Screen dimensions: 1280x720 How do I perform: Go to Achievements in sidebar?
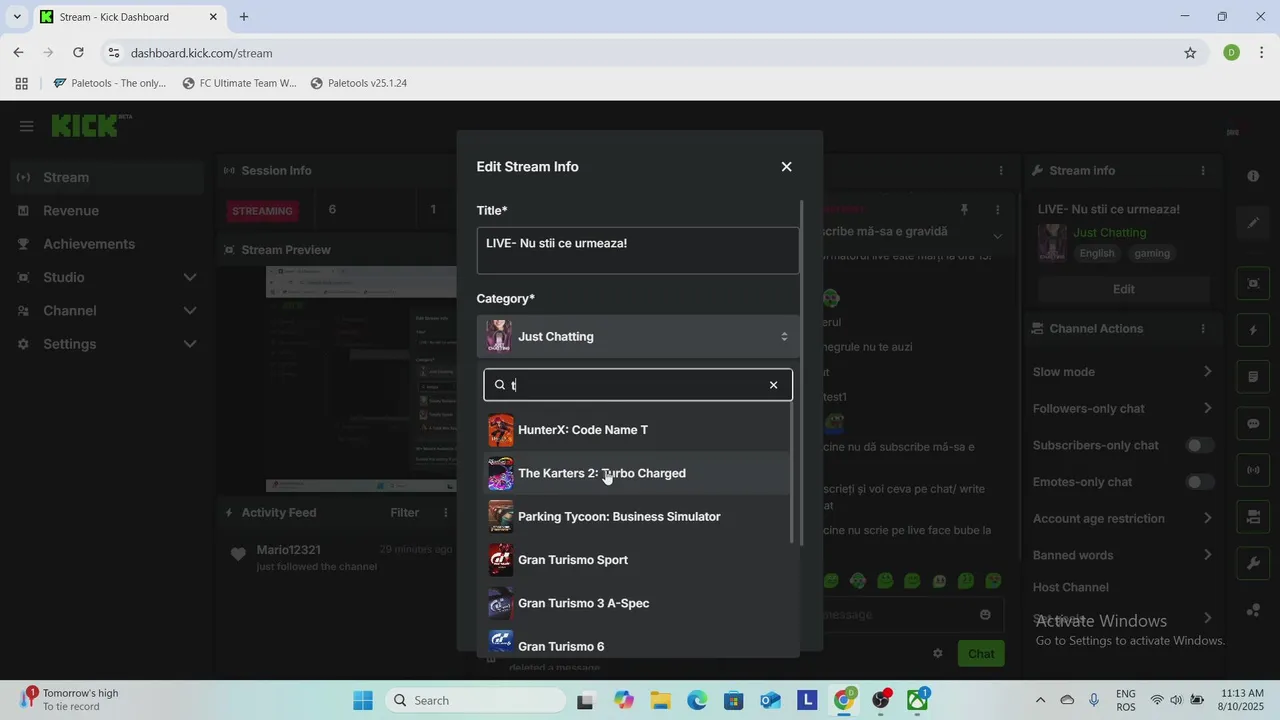coord(107,244)
